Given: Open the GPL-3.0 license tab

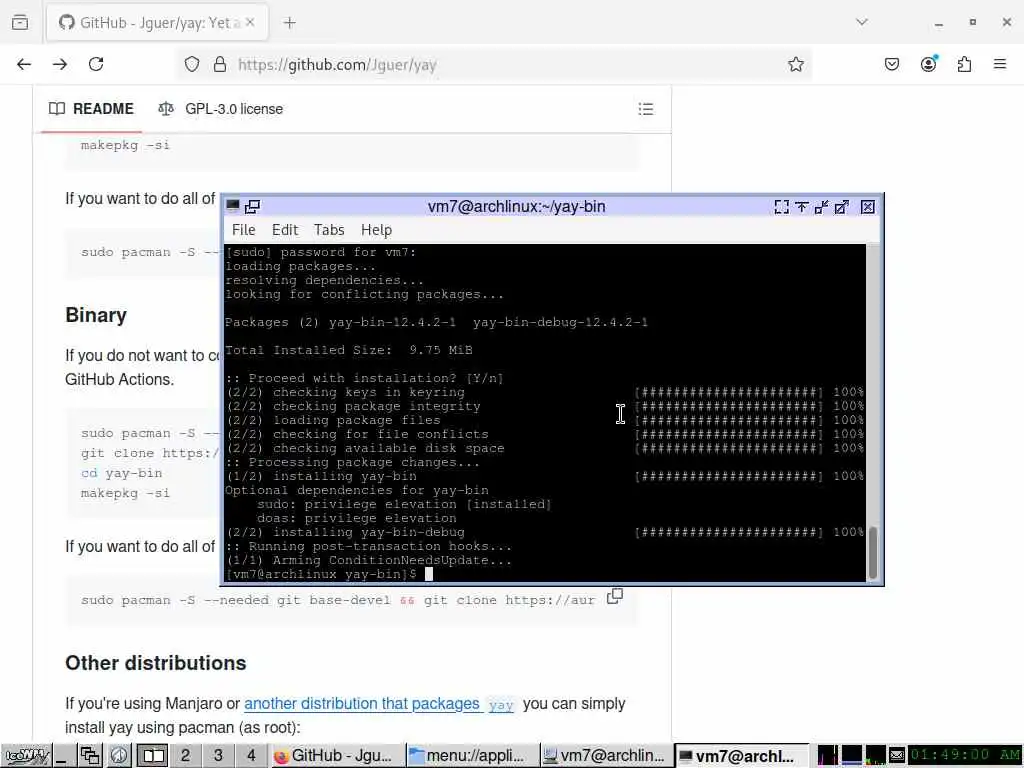Looking at the screenshot, I should 221,109.
